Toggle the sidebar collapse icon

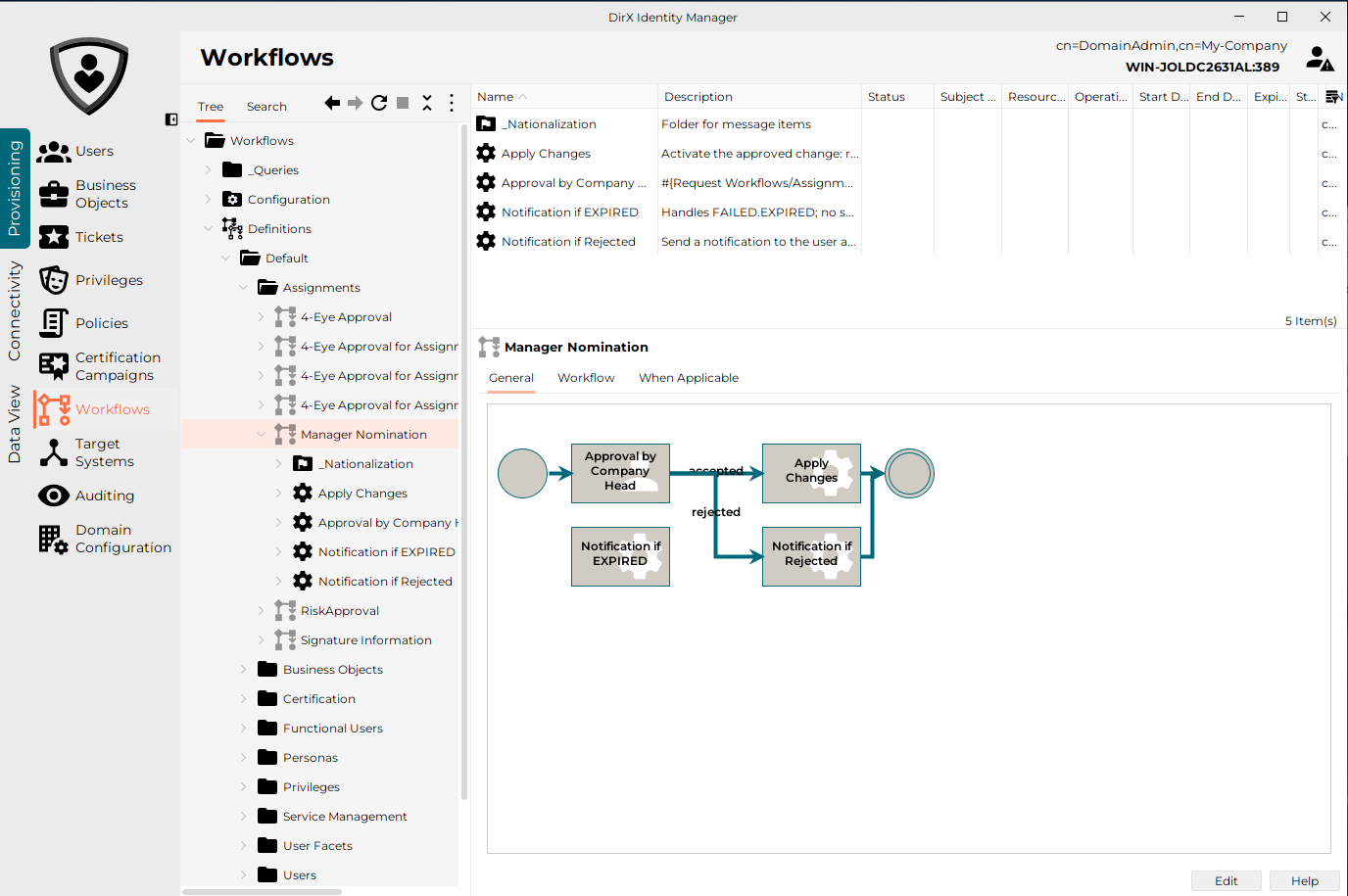171,119
